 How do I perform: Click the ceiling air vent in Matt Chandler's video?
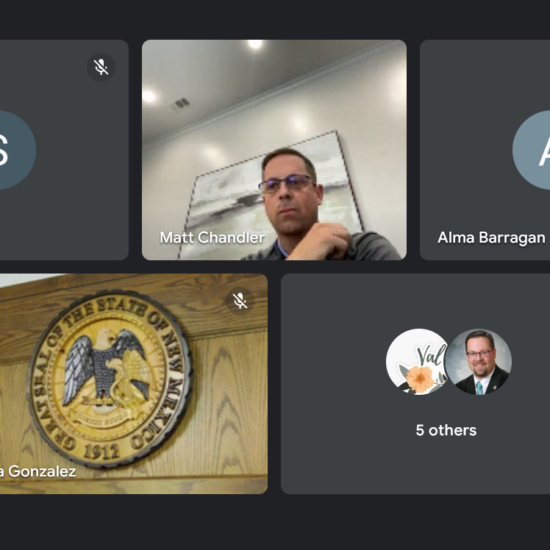pyautogui.click(x=181, y=103)
